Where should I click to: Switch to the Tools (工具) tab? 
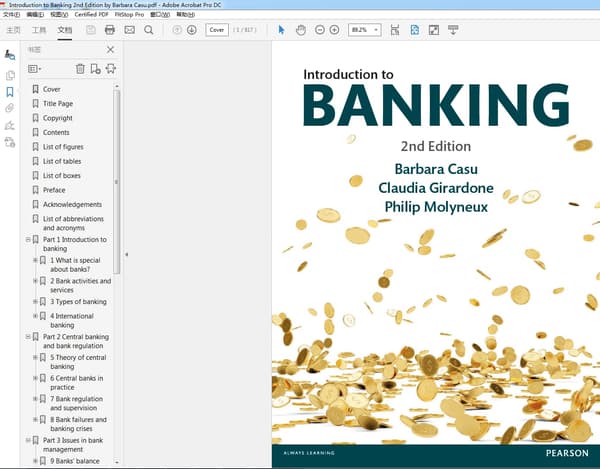(x=39, y=30)
